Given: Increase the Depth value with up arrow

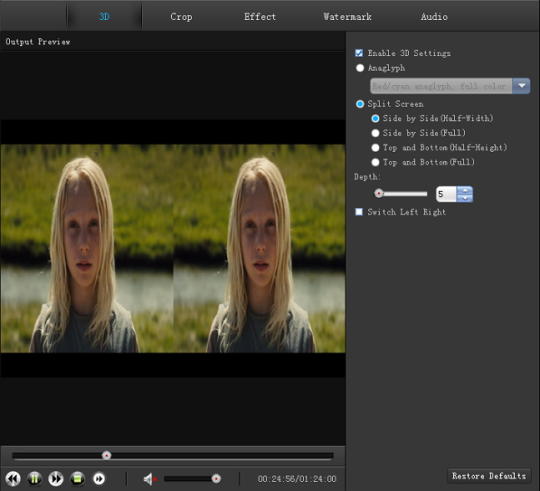Looking at the screenshot, I should click(x=465, y=190).
